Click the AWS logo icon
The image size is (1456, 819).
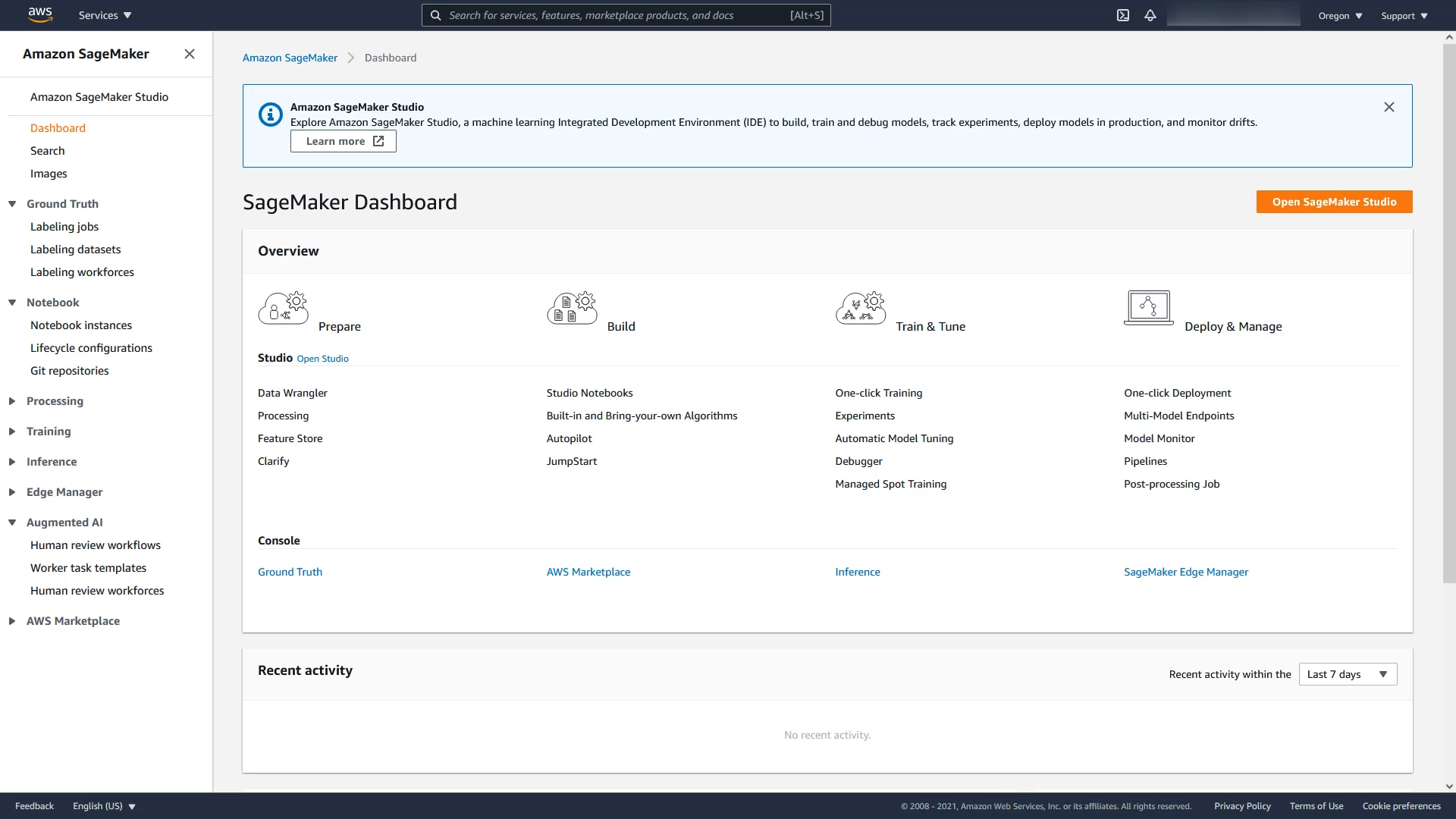39,14
